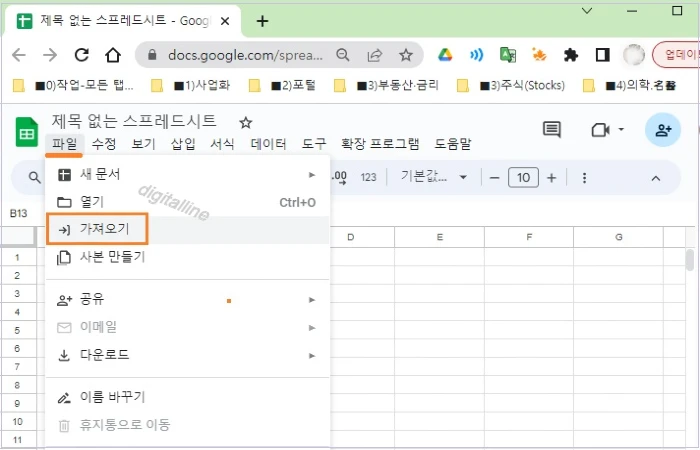The image size is (700, 450).
Task: Click the share page icon in address bar
Action: pos(374,55)
